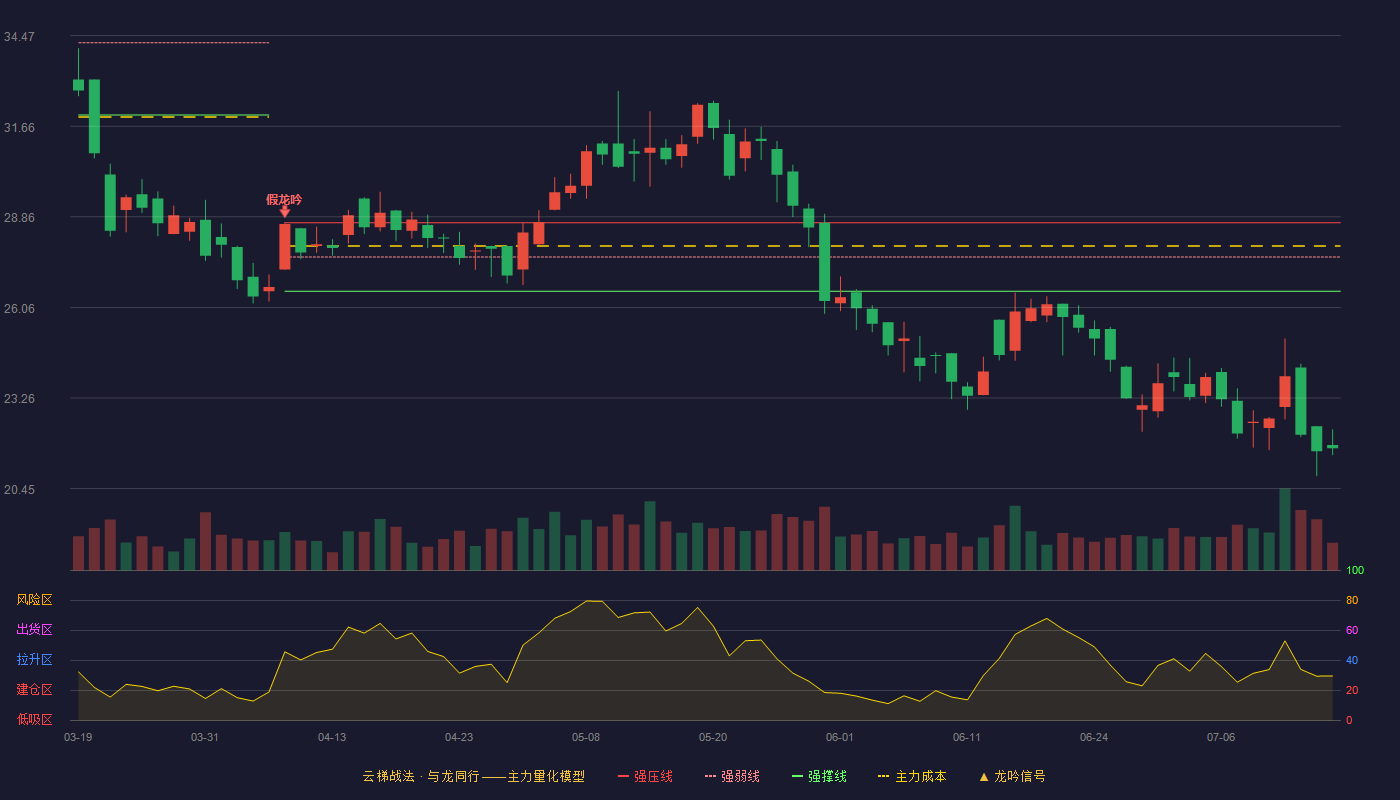The width and height of the screenshot is (1400, 800).
Task: Toggle the 主力成本 legend entry
Action: 912,776
